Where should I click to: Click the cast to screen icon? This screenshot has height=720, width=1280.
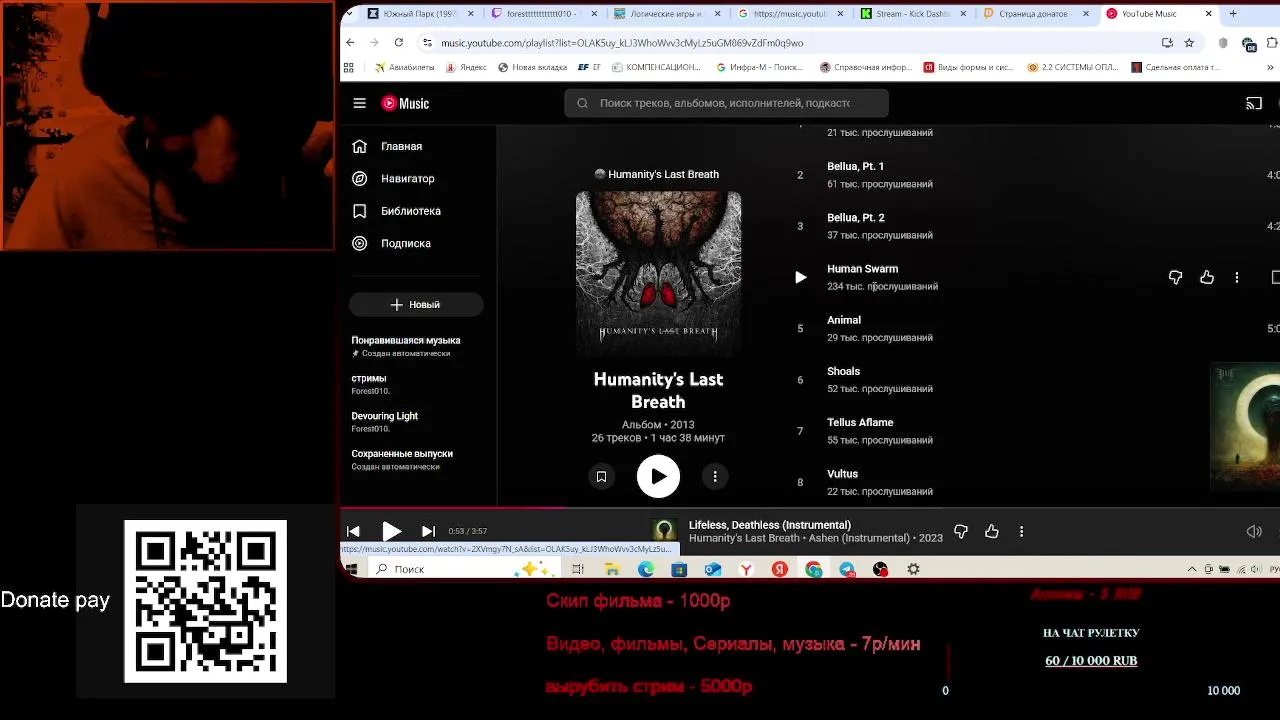(1254, 103)
